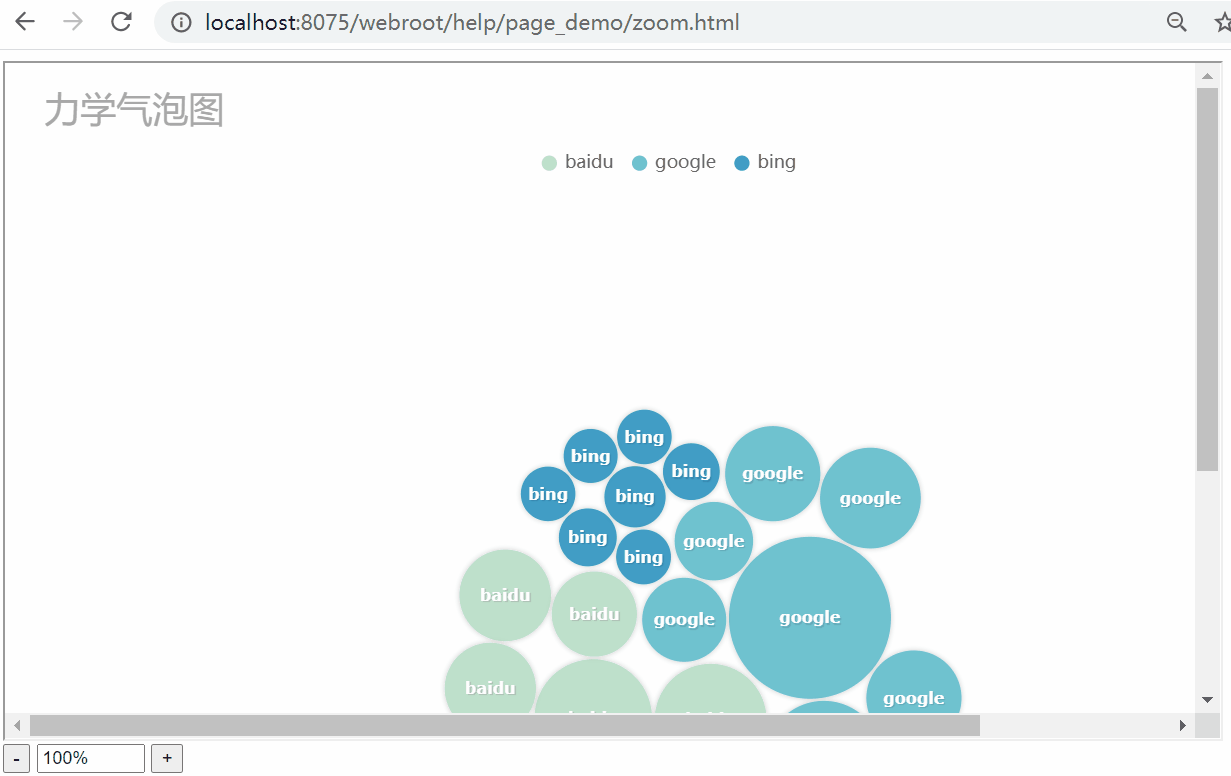The height and width of the screenshot is (776, 1231).
Task: Bookmark this page with the star icon
Action: pyautogui.click(x=1222, y=22)
